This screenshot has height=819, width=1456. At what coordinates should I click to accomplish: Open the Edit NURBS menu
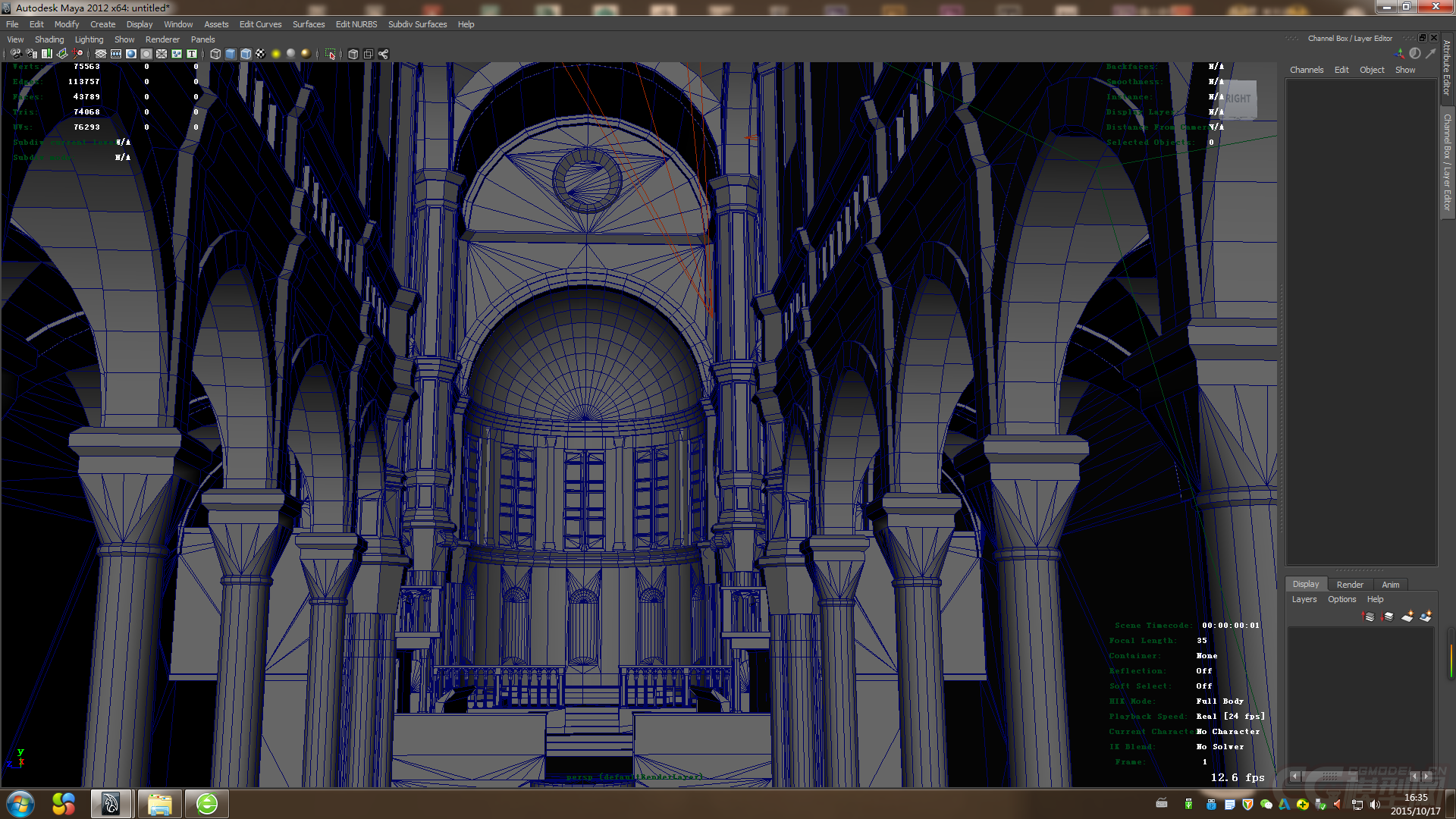(x=356, y=24)
